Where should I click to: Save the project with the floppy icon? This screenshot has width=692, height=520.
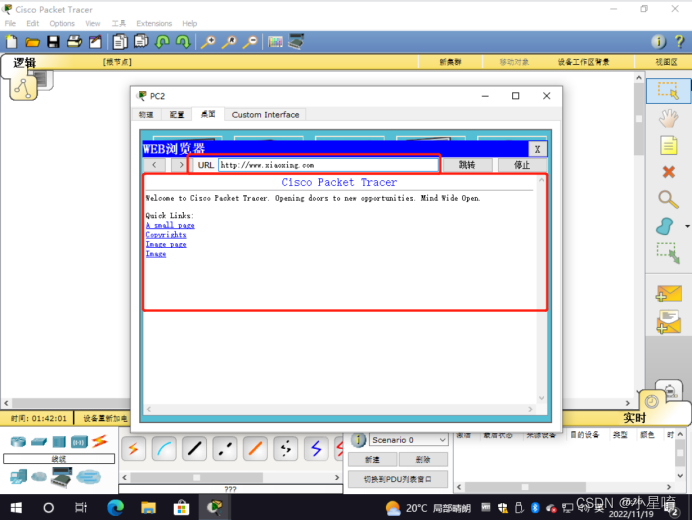click(53, 42)
